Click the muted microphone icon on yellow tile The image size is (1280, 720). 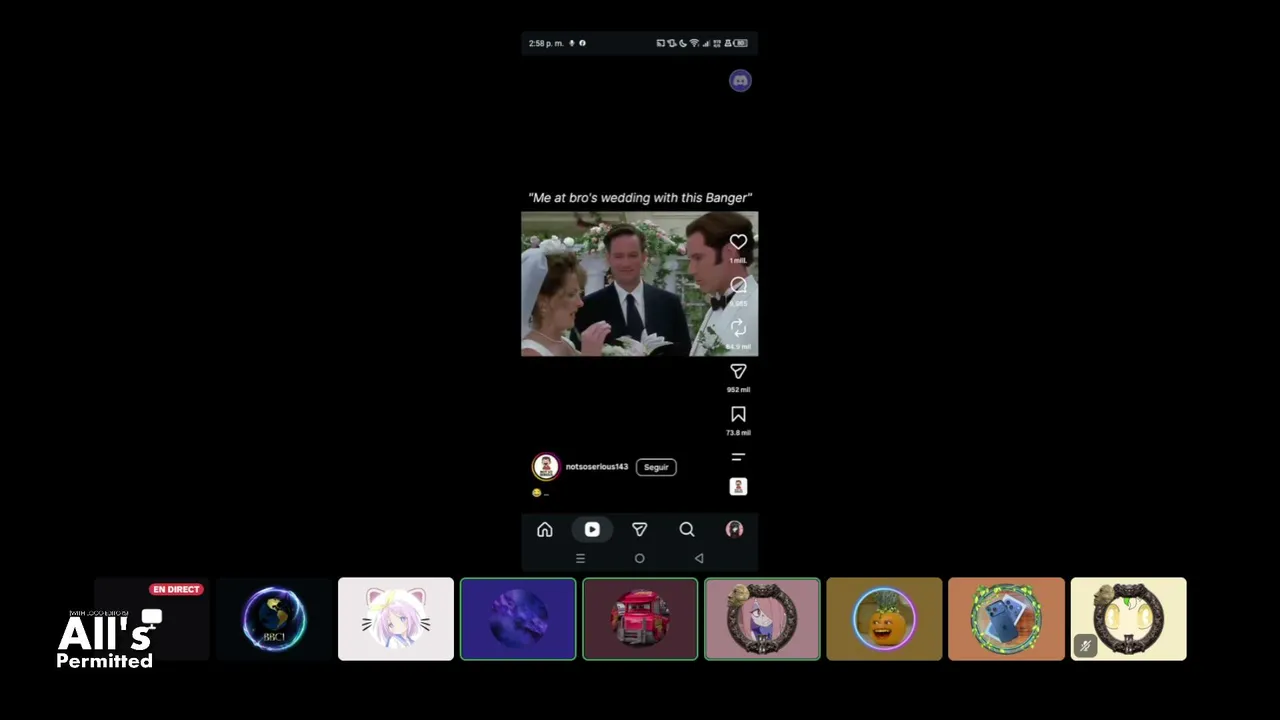(x=1085, y=646)
